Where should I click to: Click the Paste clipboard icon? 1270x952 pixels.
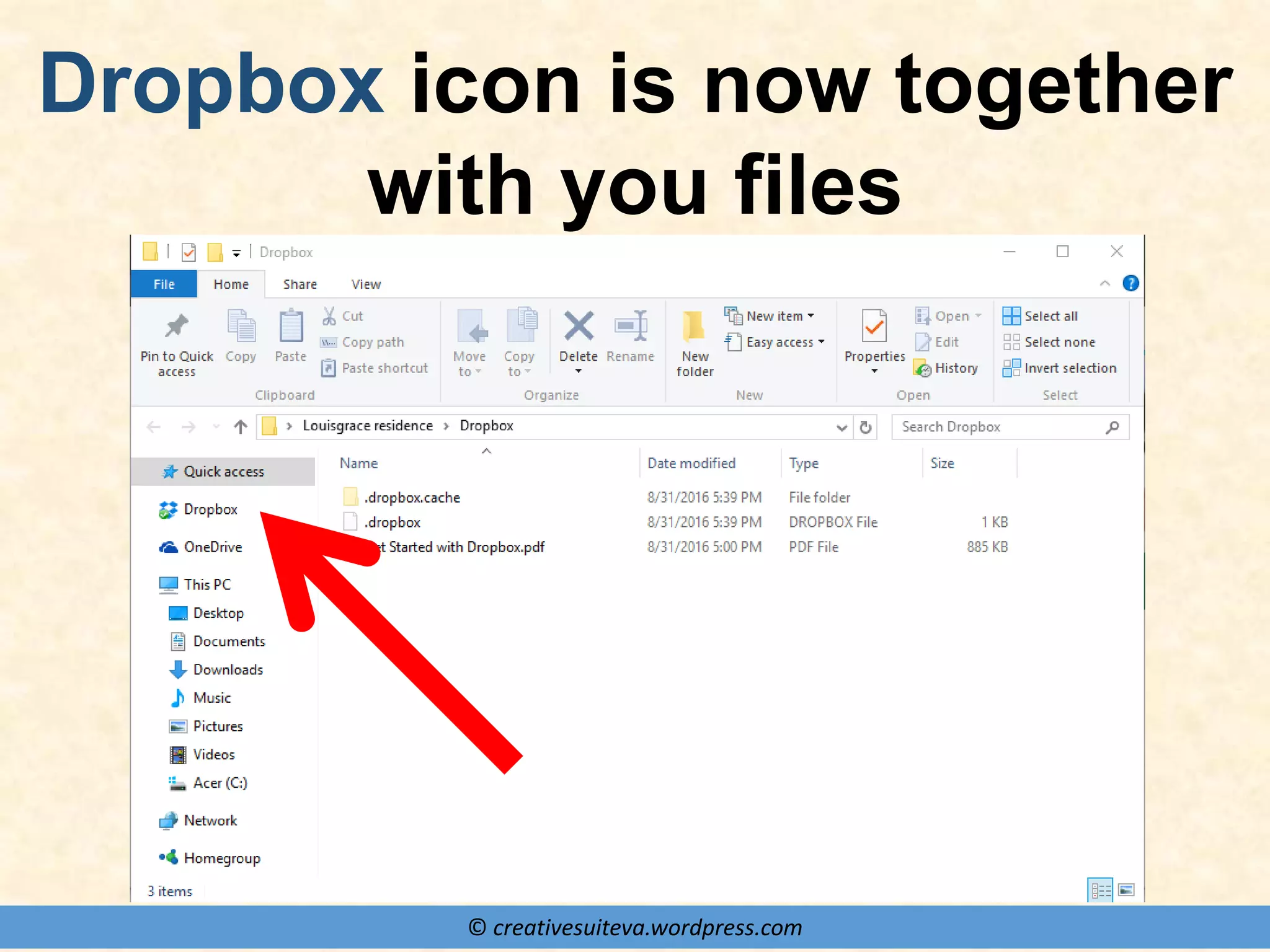click(x=291, y=325)
